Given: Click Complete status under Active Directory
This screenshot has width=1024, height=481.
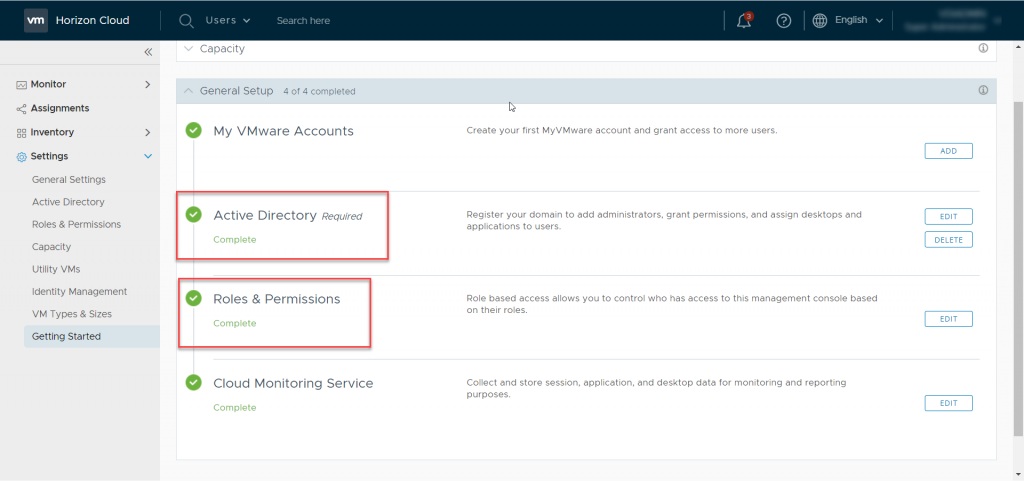Looking at the screenshot, I should 234,240.
